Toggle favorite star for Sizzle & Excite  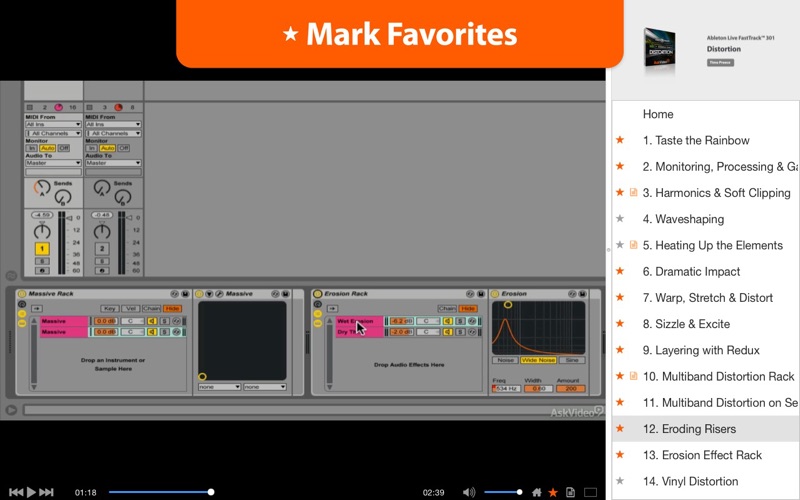(620, 323)
